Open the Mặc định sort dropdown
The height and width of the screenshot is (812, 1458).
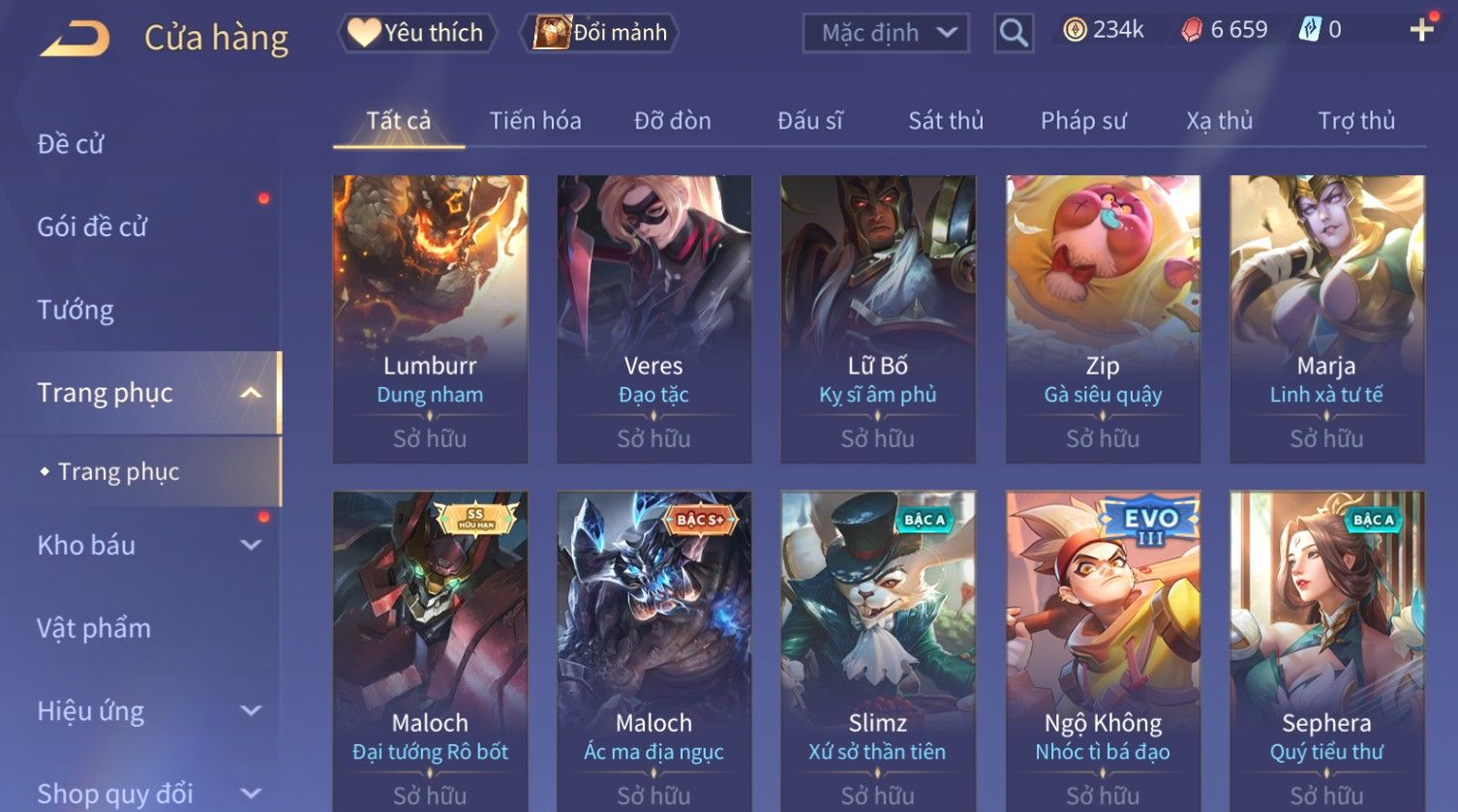coord(887,33)
